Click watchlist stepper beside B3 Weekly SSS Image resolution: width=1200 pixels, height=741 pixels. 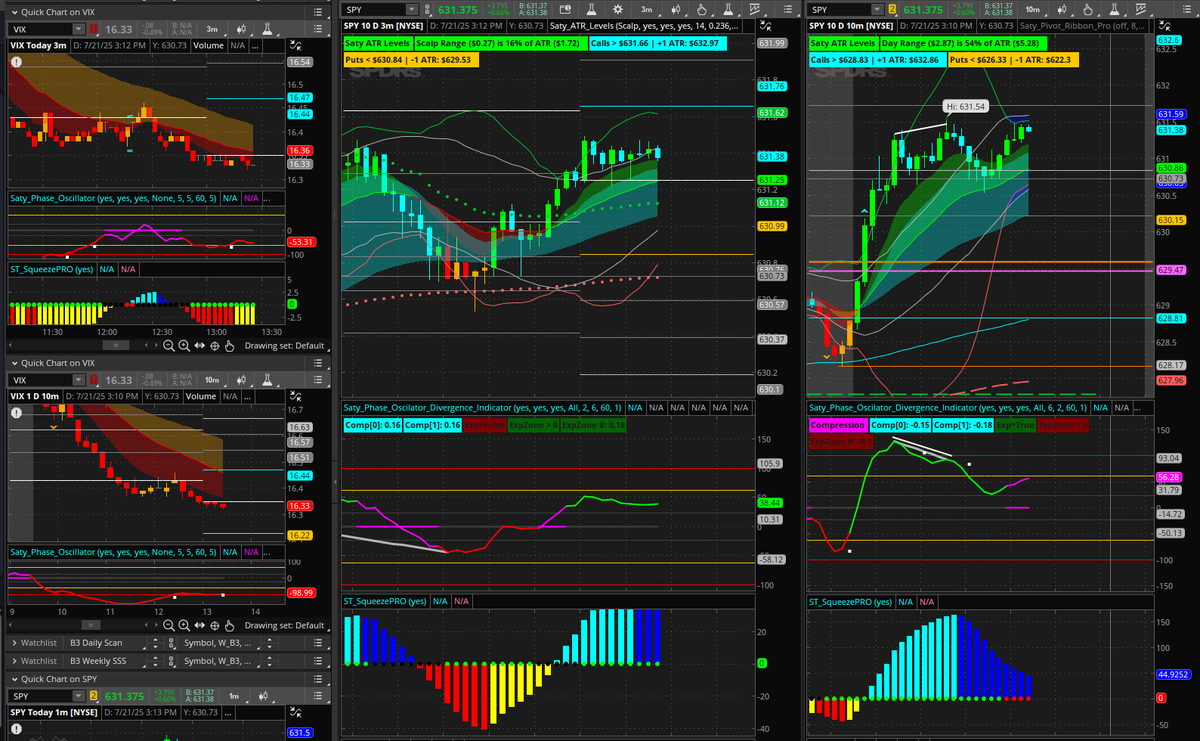[155, 661]
